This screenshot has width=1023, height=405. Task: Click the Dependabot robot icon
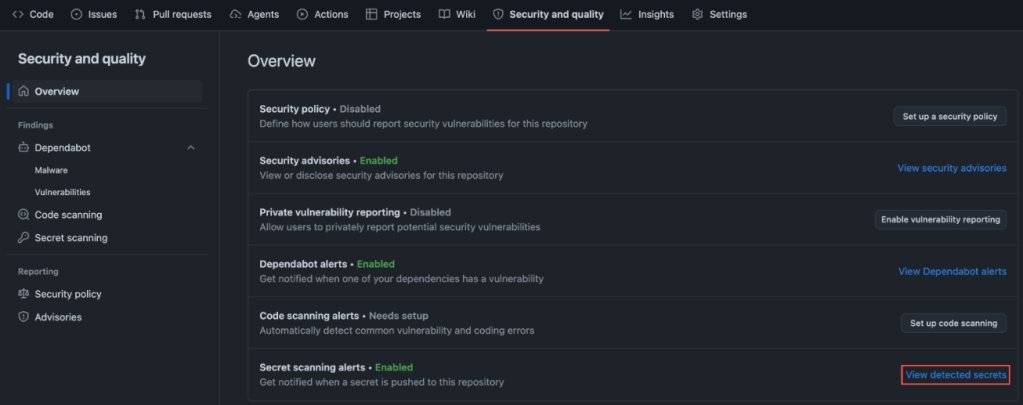pyautogui.click(x=24, y=147)
